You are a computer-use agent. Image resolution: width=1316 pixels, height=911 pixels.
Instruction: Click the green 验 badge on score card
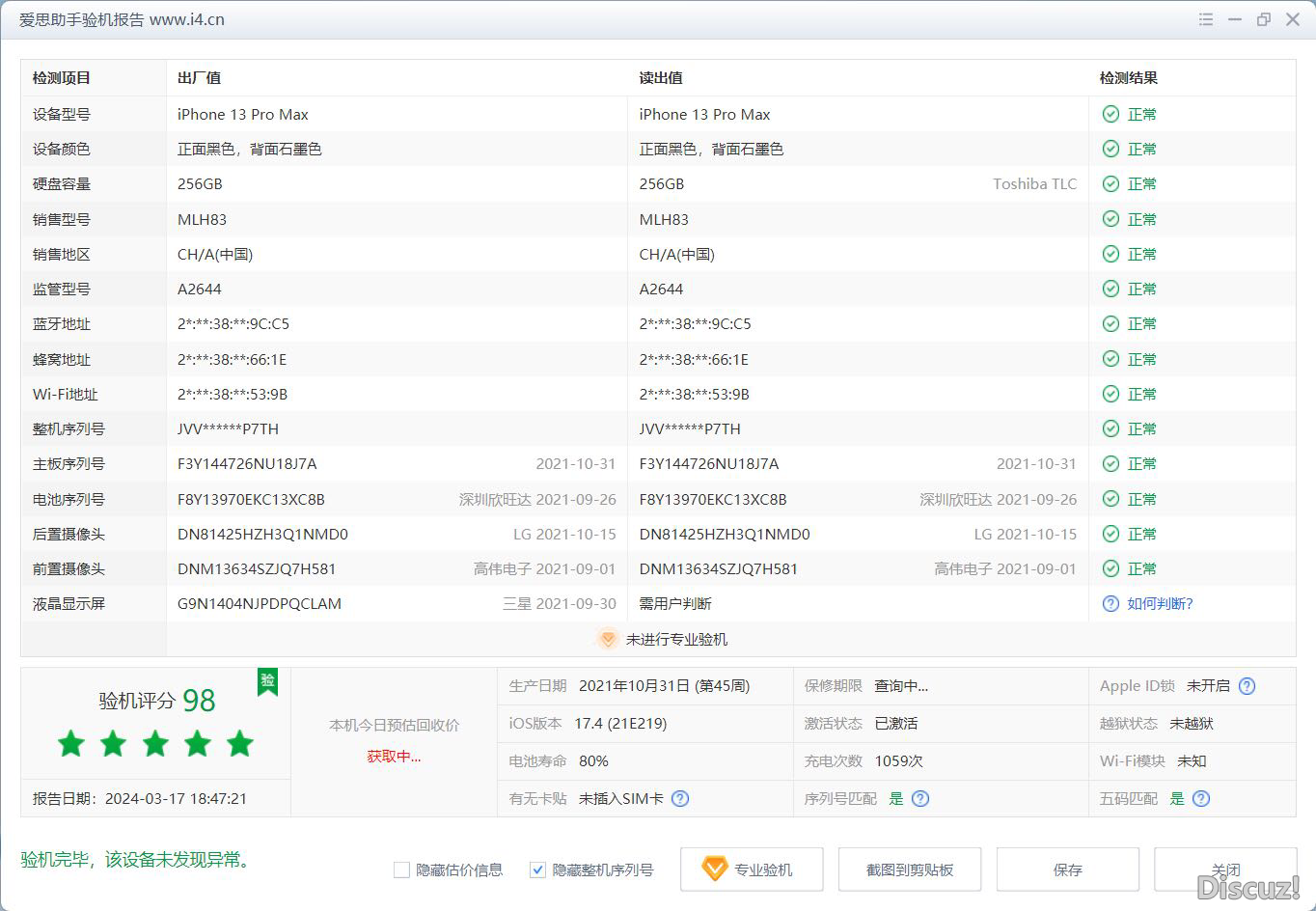(267, 681)
